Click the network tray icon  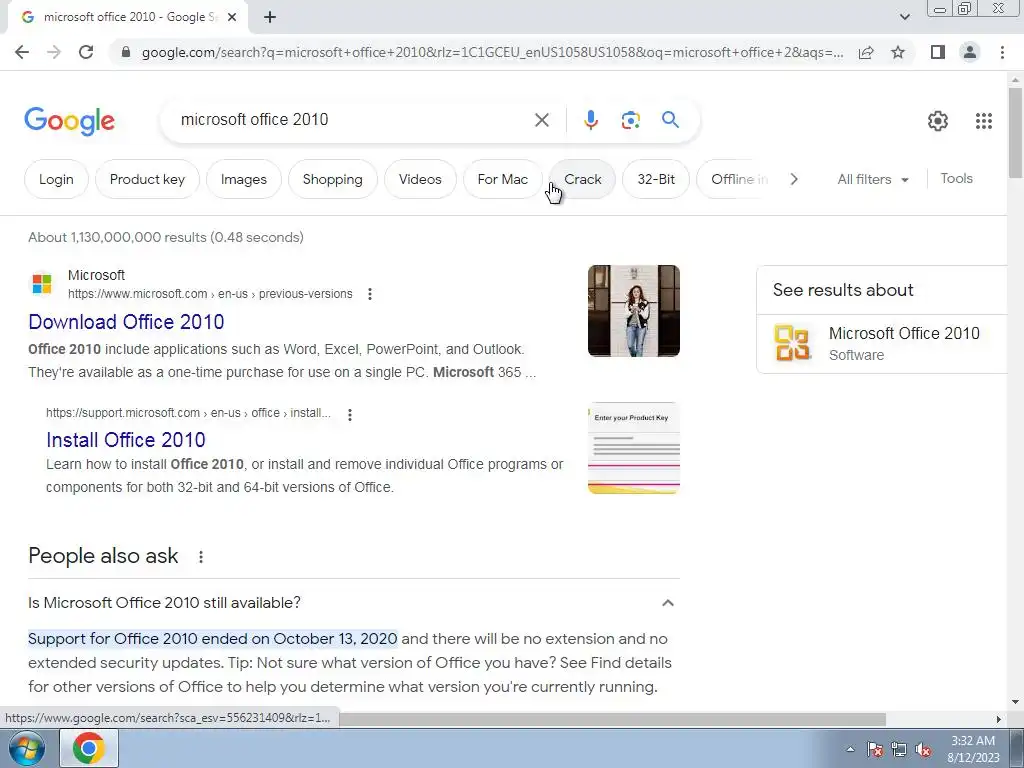point(899,750)
